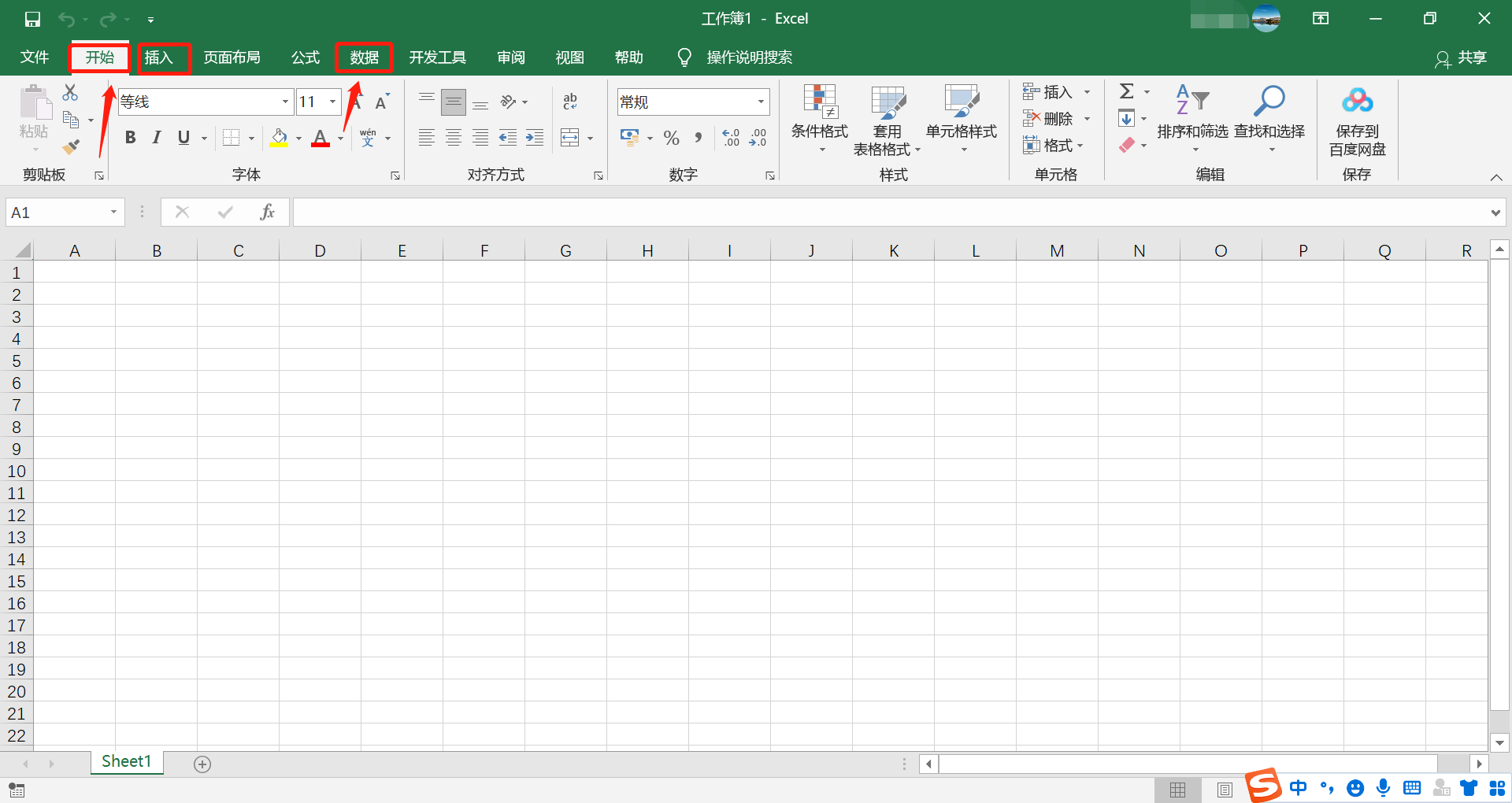Click the Save icon in quick access toolbar
This screenshot has height=803, width=1512.
[x=32, y=19]
